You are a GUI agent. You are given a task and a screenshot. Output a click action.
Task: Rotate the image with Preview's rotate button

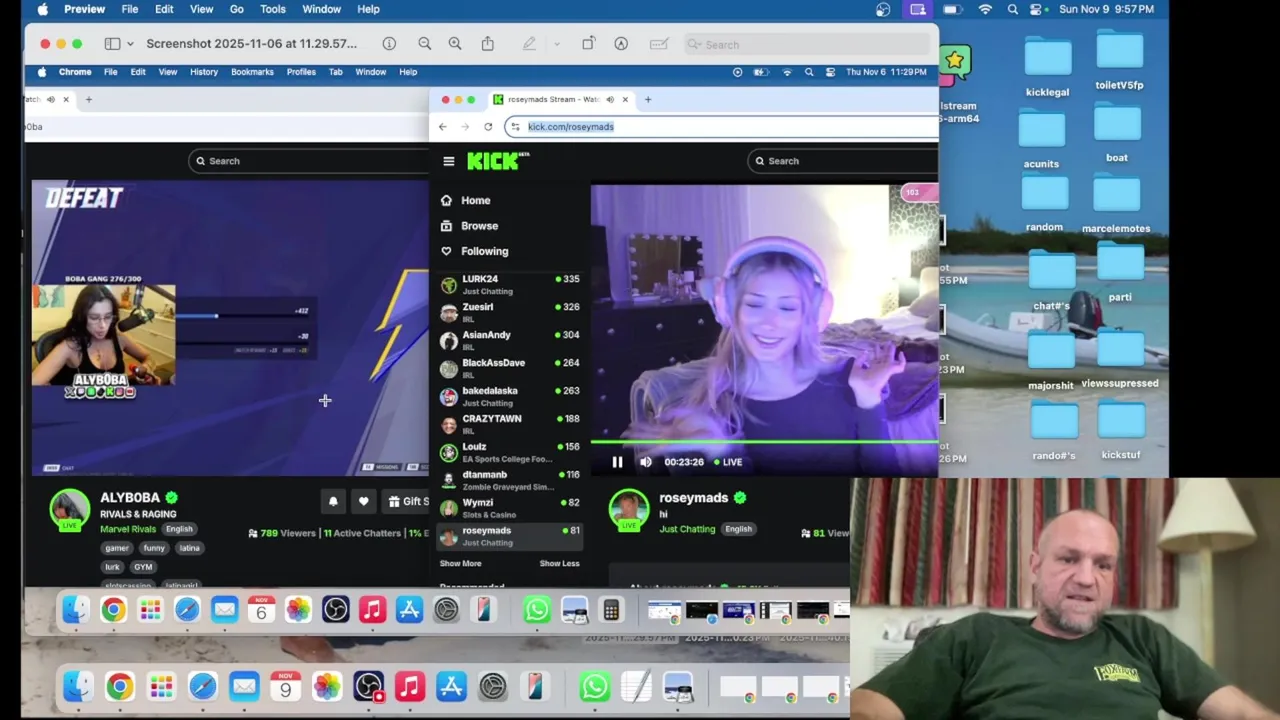[x=588, y=44]
